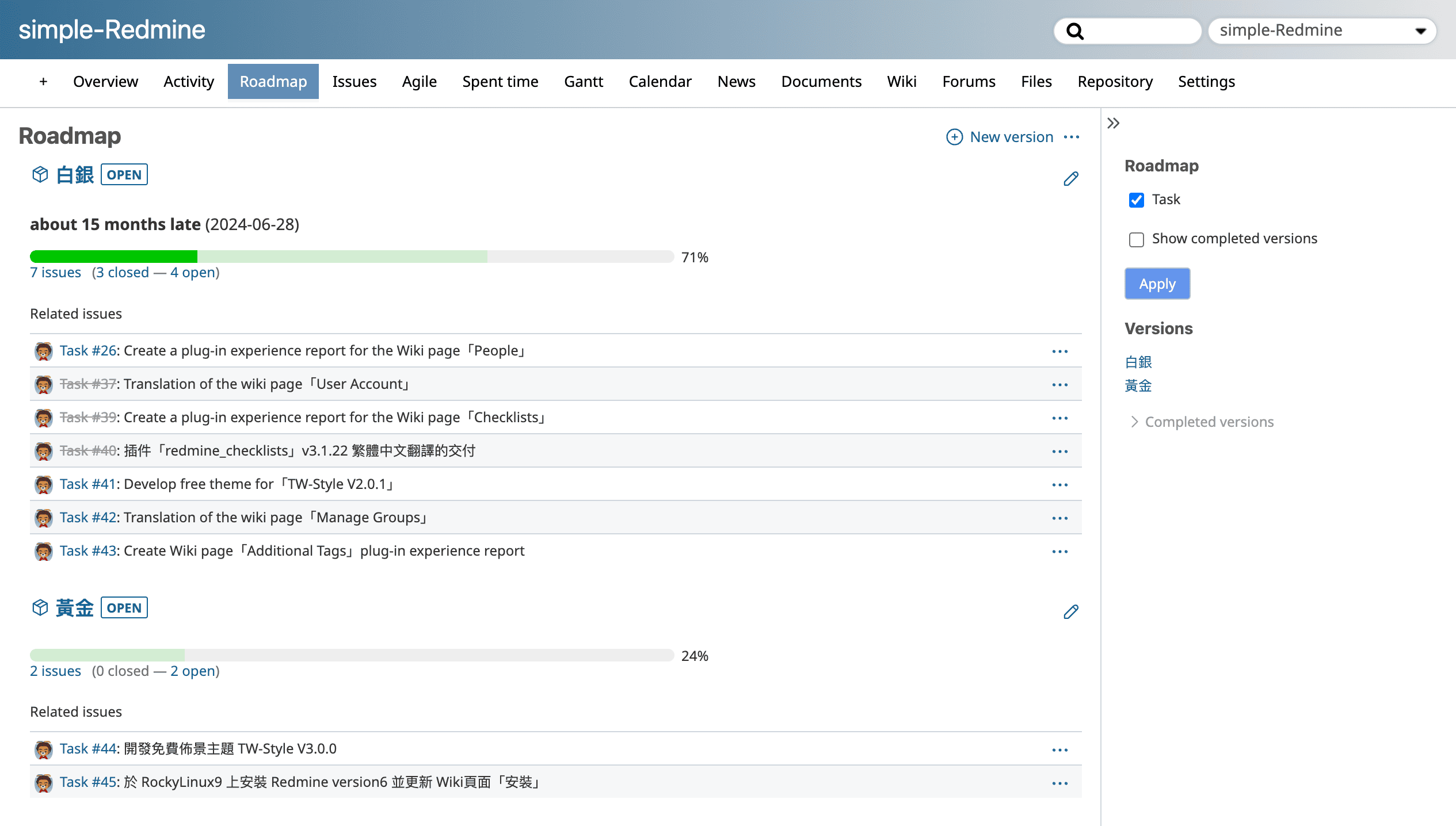Collapse sidebar with double chevron icon

[1114, 123]
